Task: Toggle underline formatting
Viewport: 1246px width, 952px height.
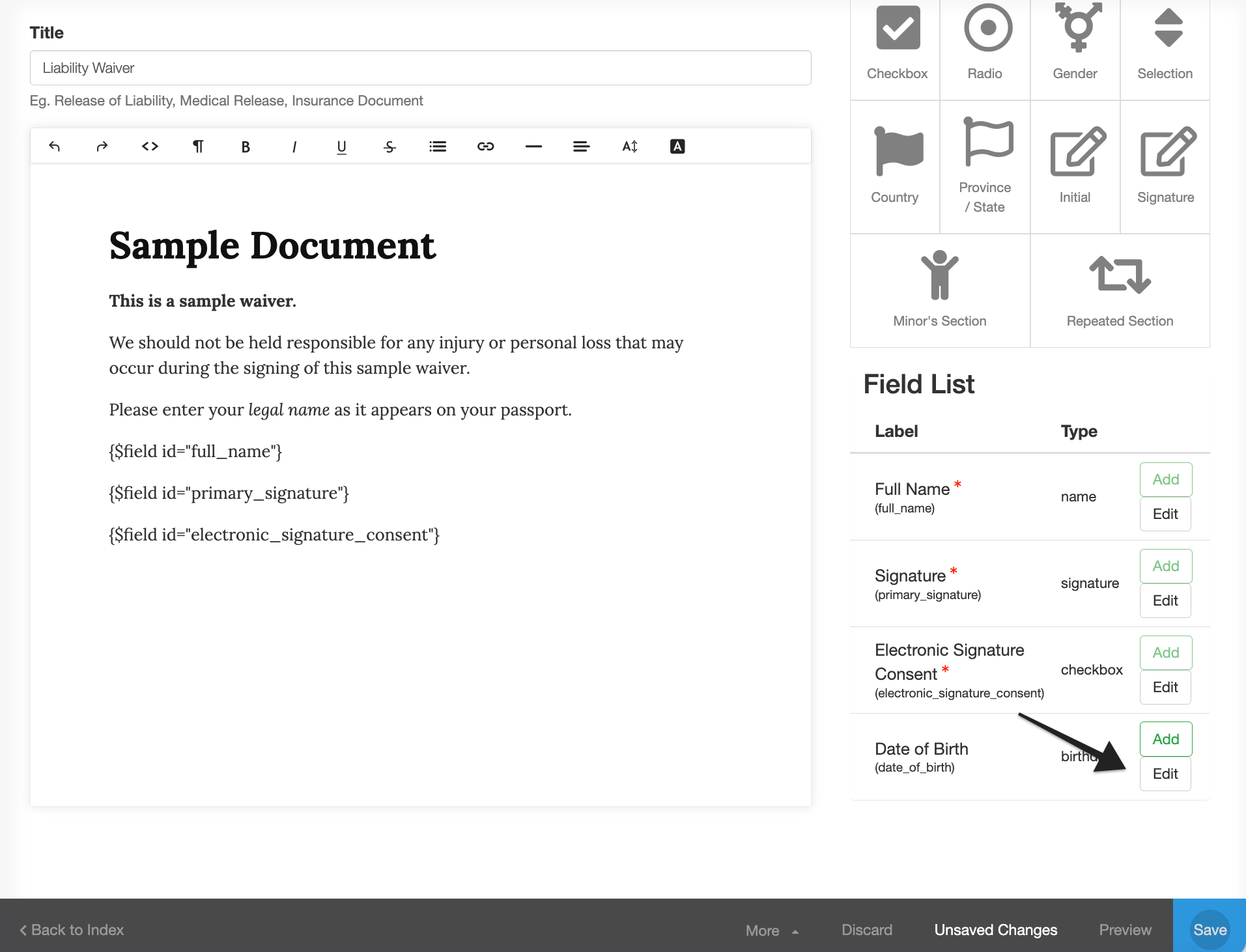Action: pyautogui.click(x=341, y=147)
